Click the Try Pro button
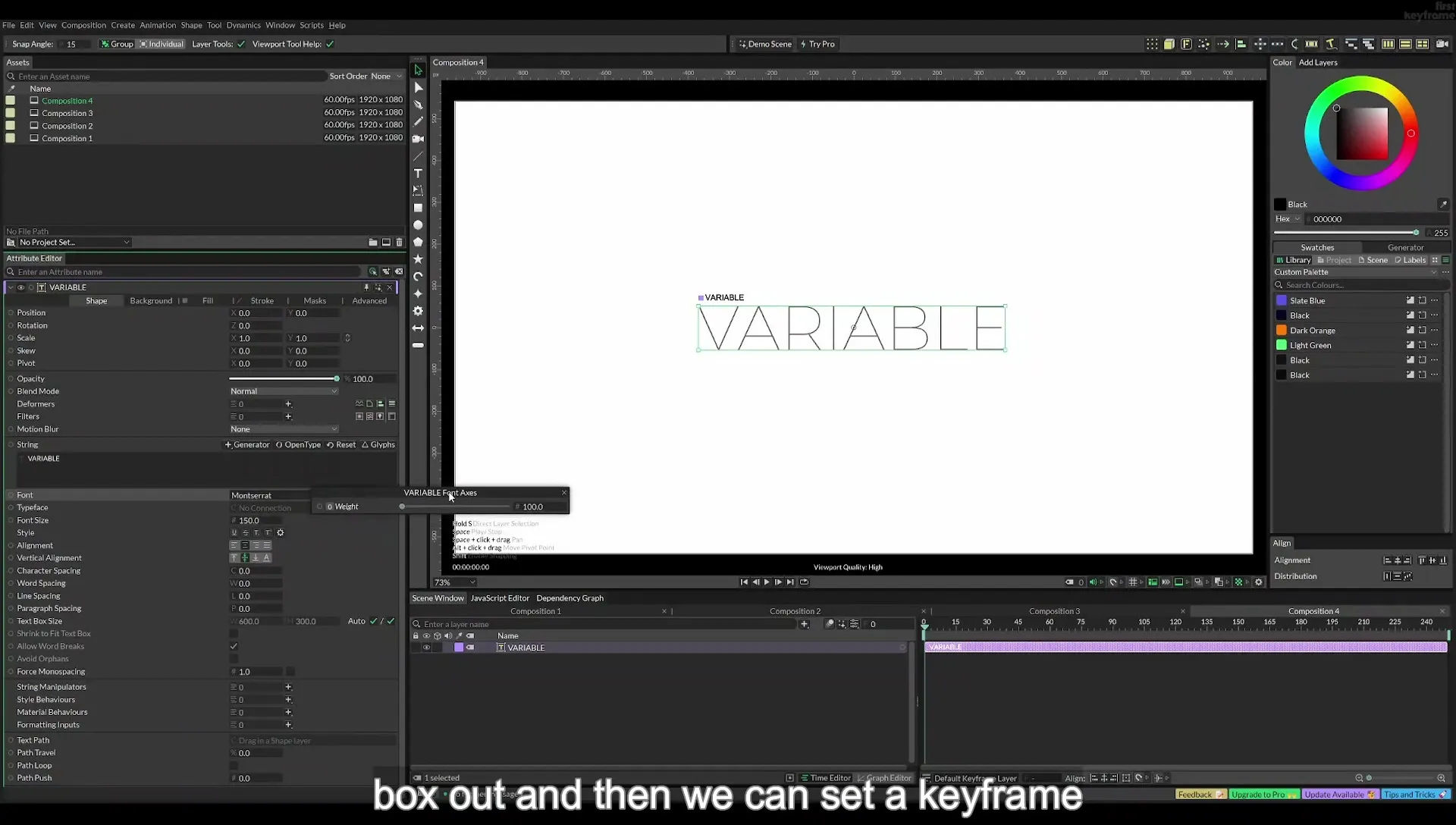 (817, 44)
